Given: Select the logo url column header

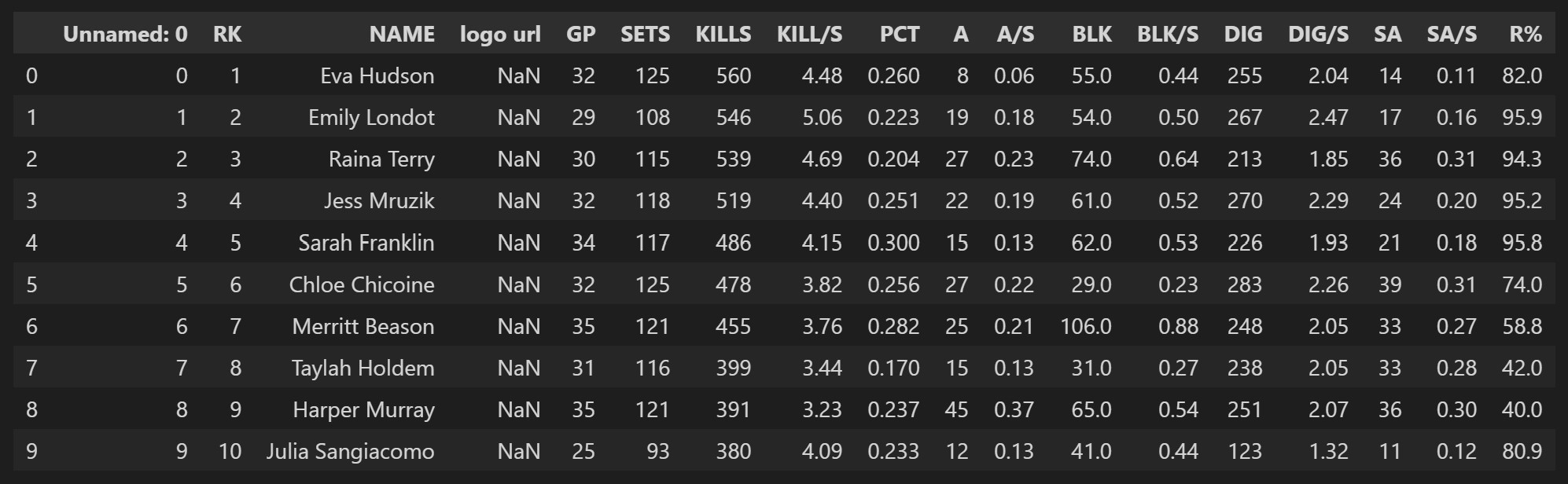Looking at the screenshot, I should point(500,35).
